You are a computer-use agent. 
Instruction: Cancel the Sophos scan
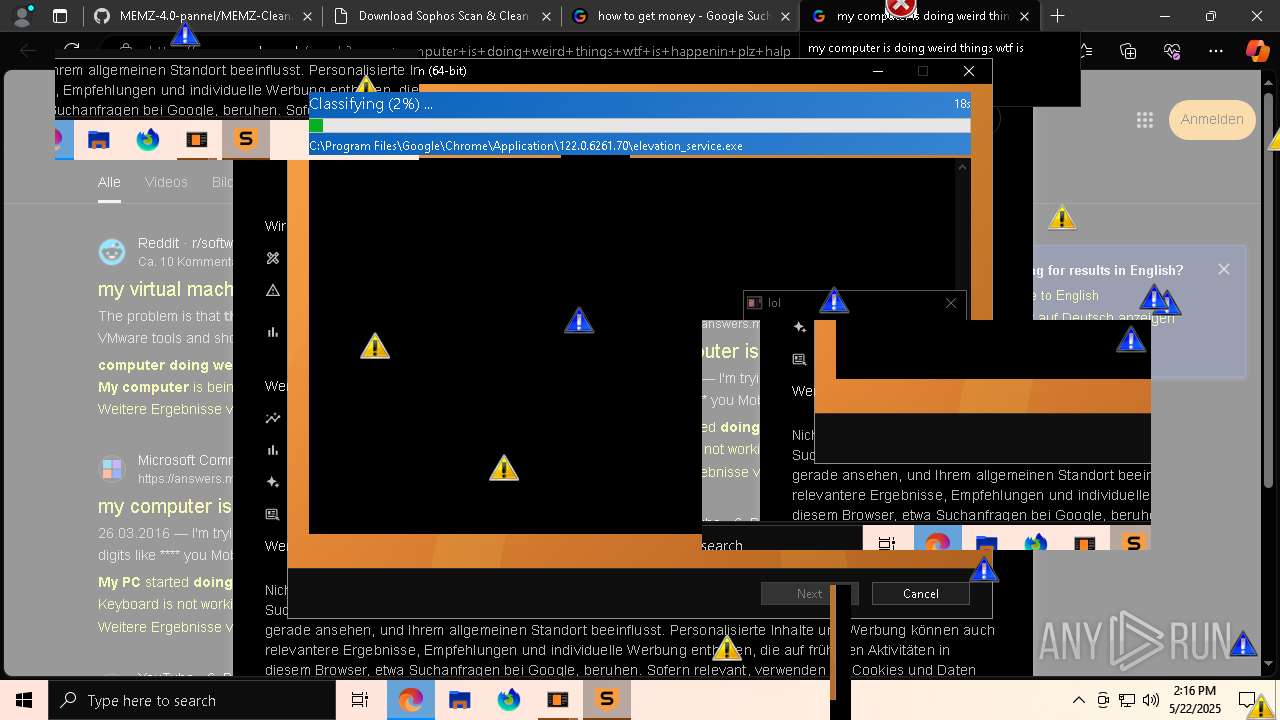(x=920, y=593)
